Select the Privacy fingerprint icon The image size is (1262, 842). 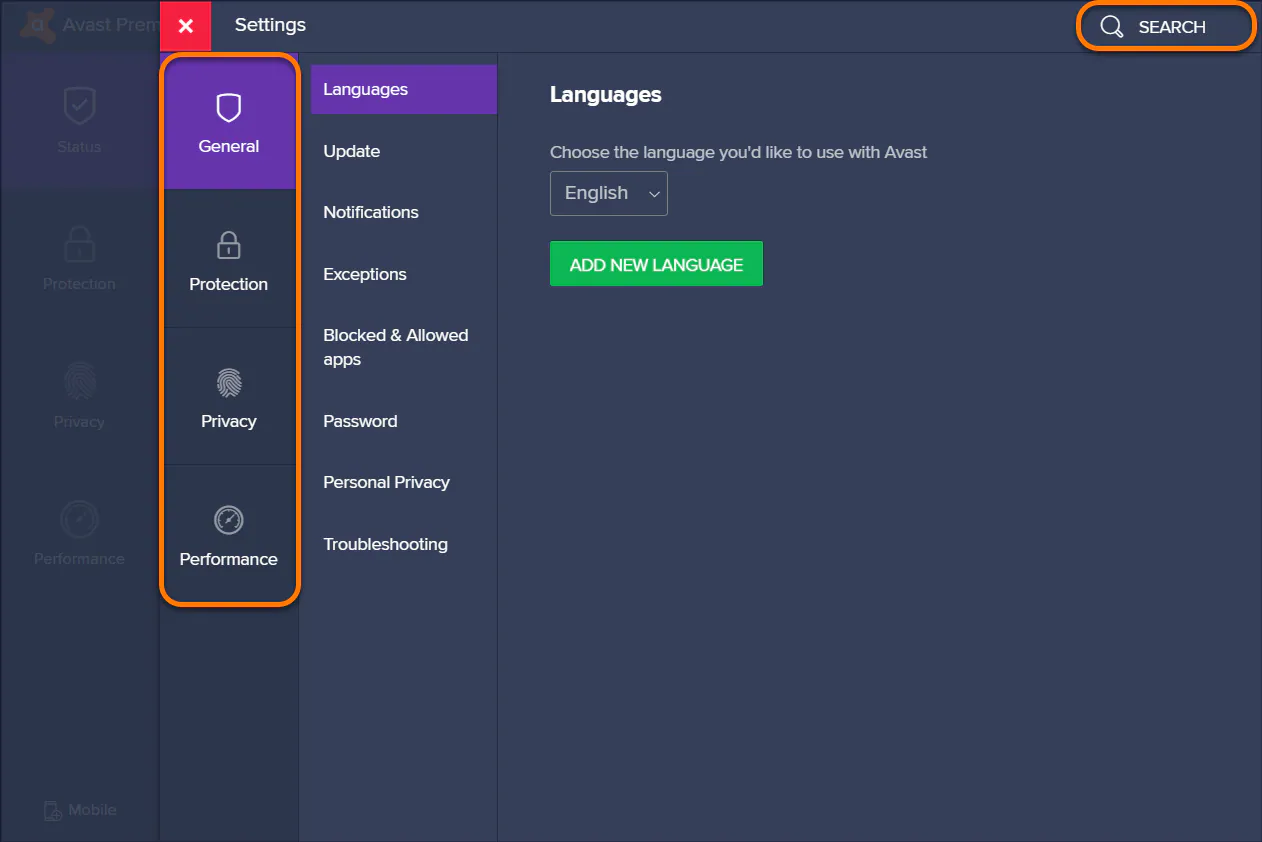click(x=229, y=383)
